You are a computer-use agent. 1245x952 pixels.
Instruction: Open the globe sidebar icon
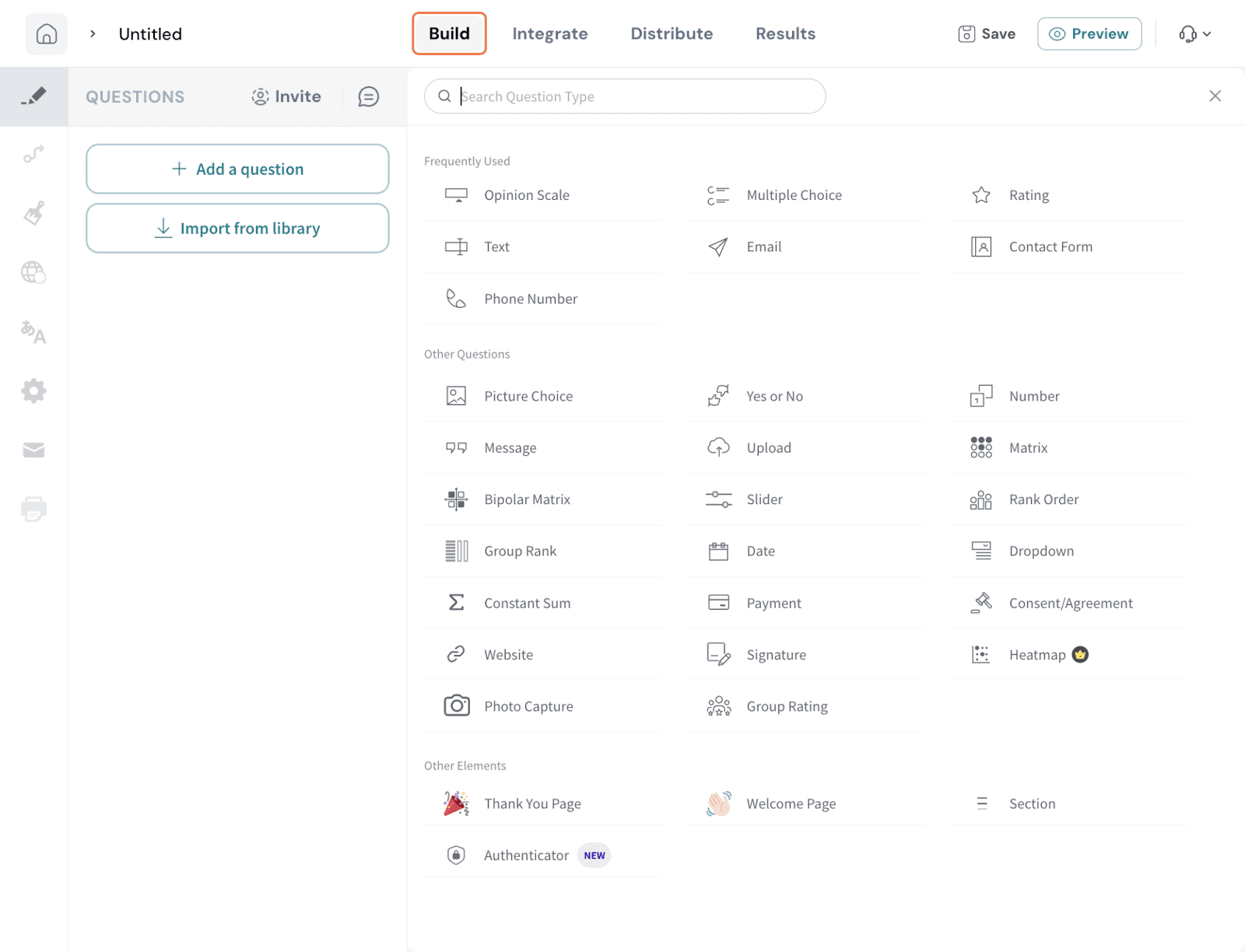pyautogui.click(x=33, y=272)
